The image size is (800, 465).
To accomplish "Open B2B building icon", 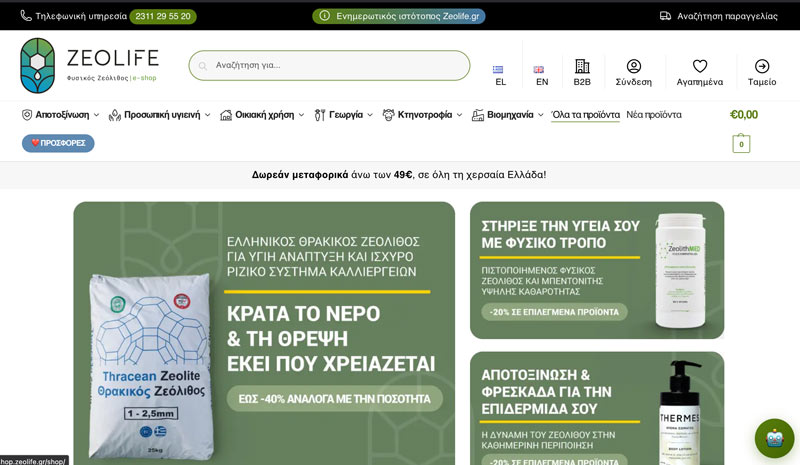I will 582,66.
